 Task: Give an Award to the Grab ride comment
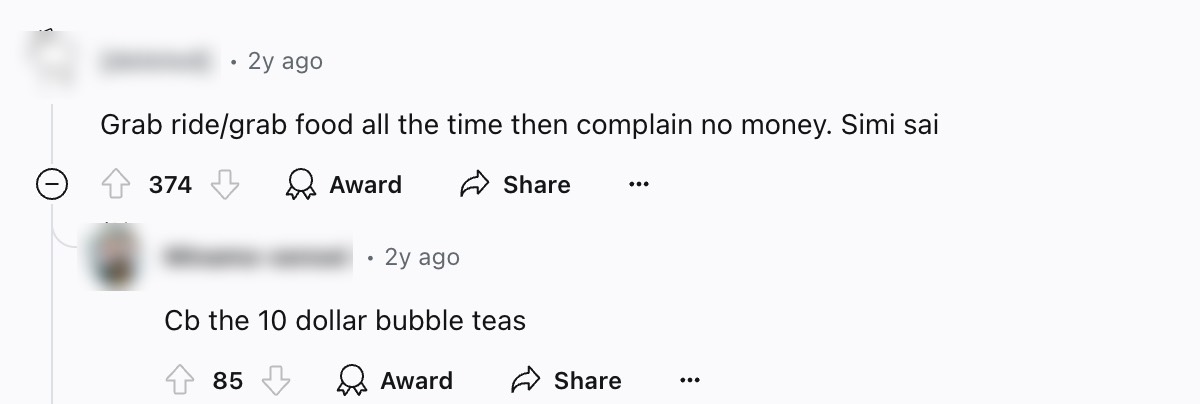(x=344, y=185)
